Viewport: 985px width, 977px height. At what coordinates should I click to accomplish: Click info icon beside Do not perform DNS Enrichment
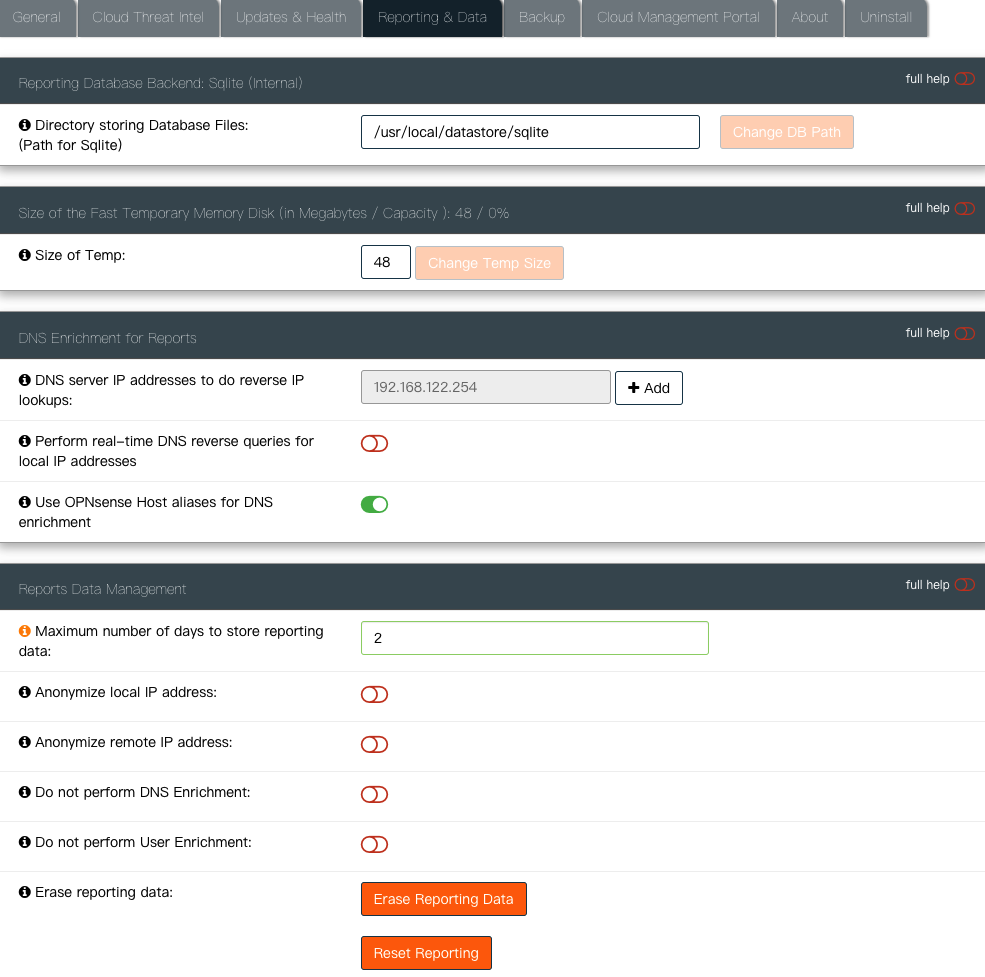point(25,792)
